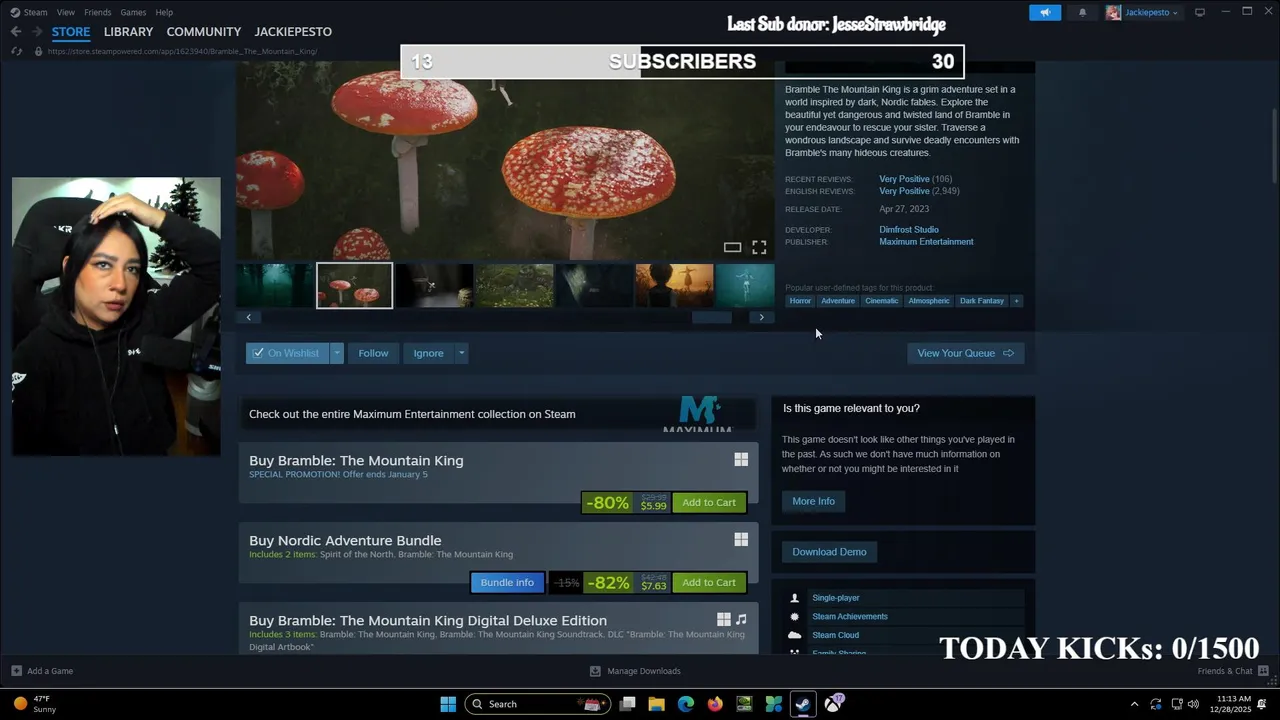Click the lock icon beside the URL

tap(39, 51)
